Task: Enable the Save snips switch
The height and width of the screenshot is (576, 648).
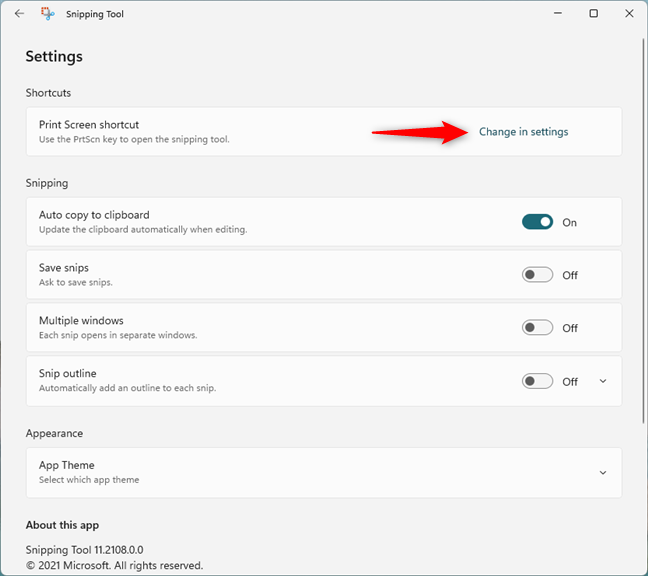Action: click(537, 275)
